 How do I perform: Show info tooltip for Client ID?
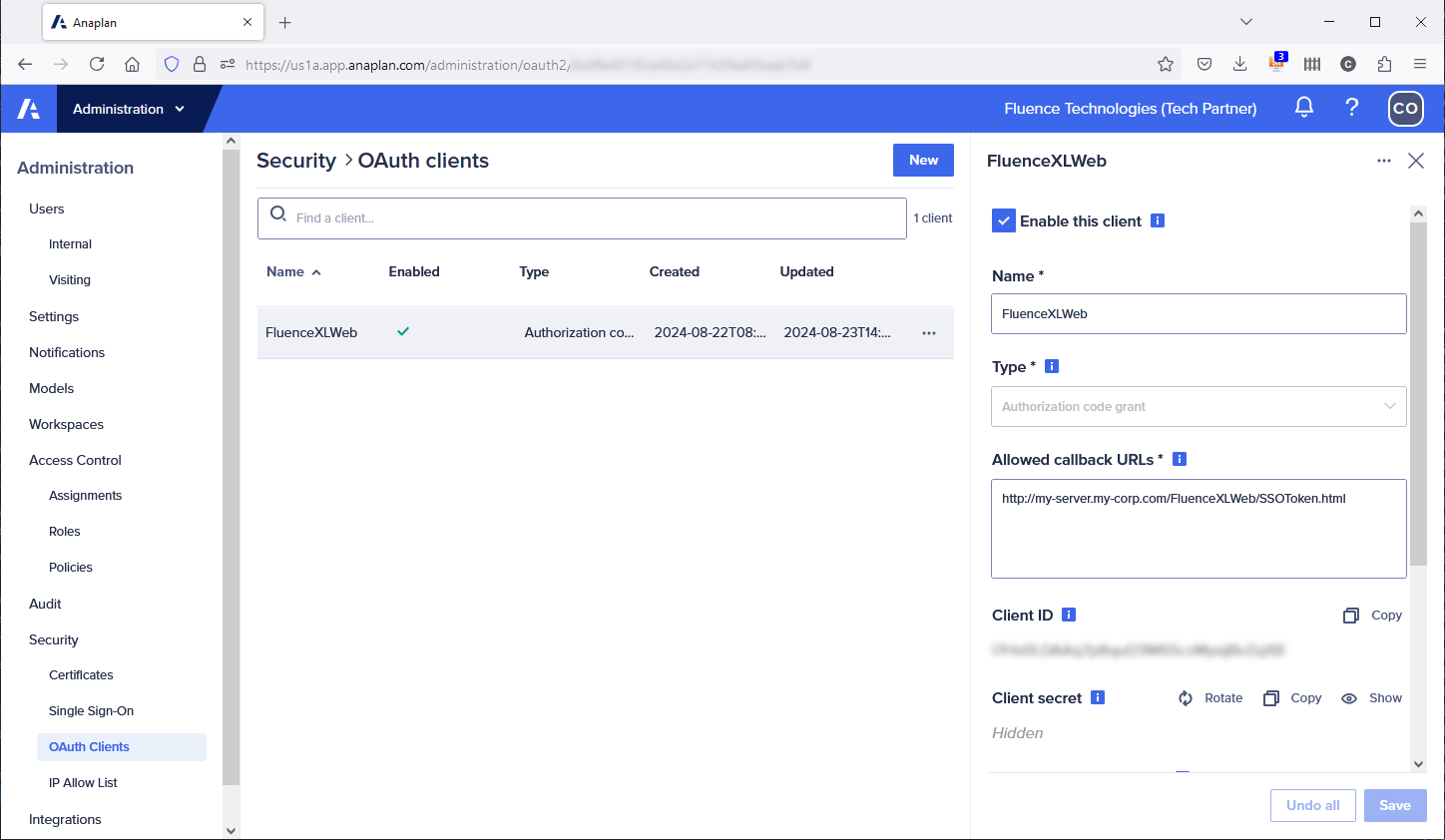1069,615
